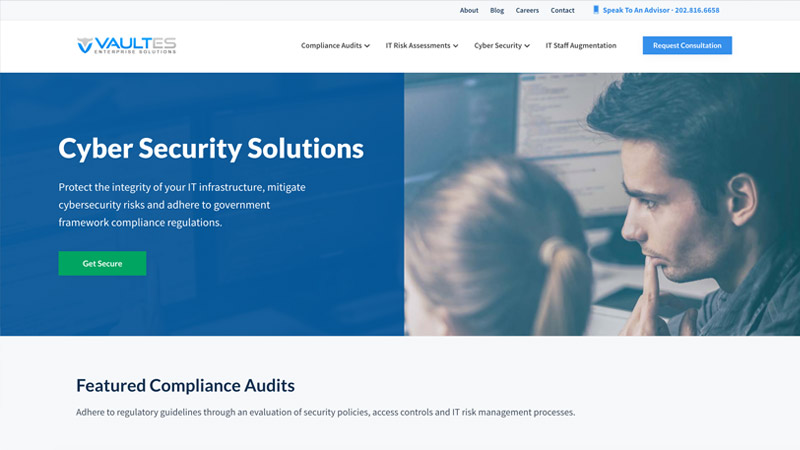
Task: Open the About link in top bar
Action: 469,10
